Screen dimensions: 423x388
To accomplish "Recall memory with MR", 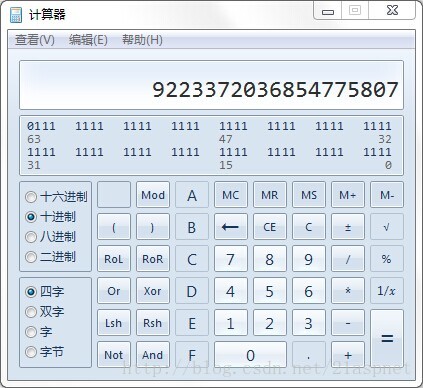I will (x=270, y=195).
